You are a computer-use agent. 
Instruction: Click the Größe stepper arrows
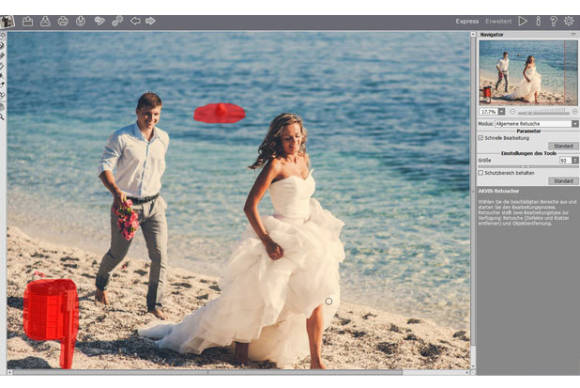click(575, 161)
